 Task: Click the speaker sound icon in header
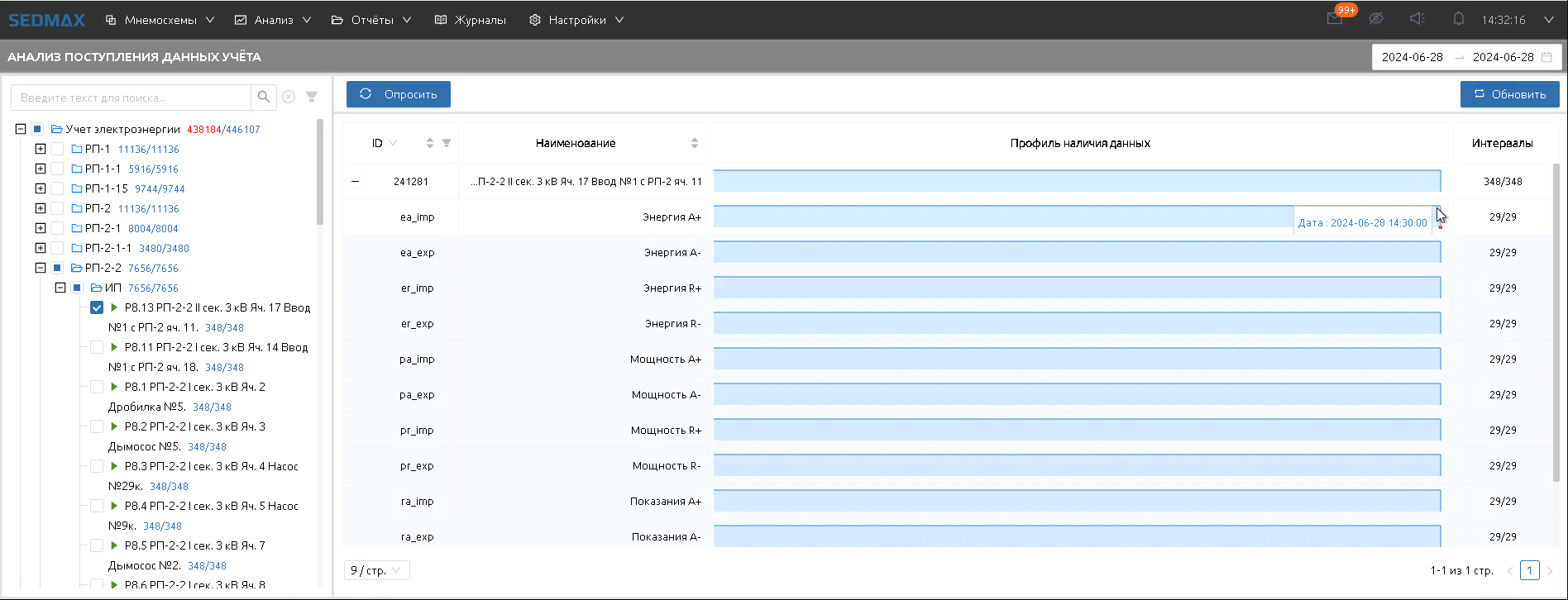point(1417,19)
